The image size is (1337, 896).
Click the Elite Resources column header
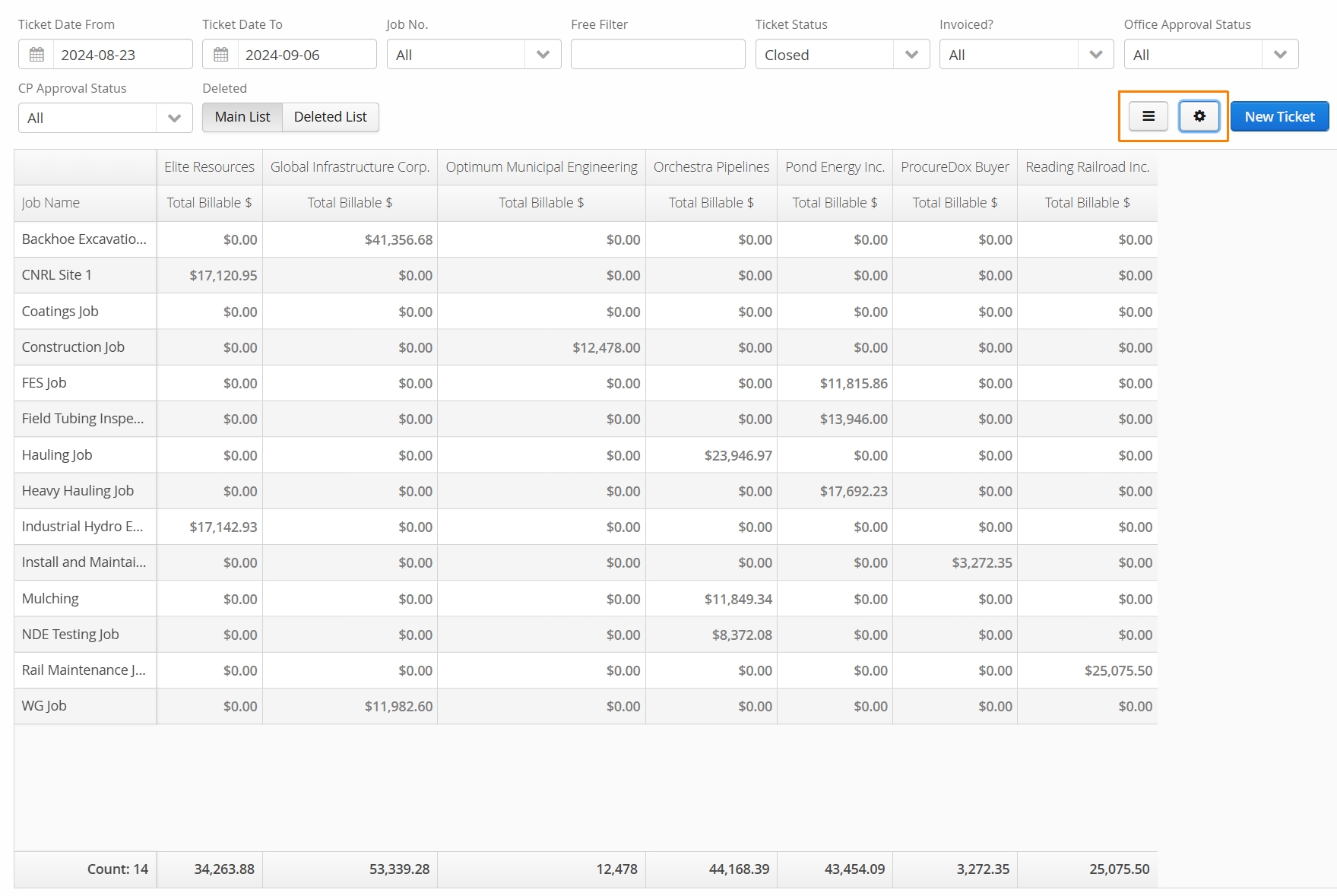(209, 167)
